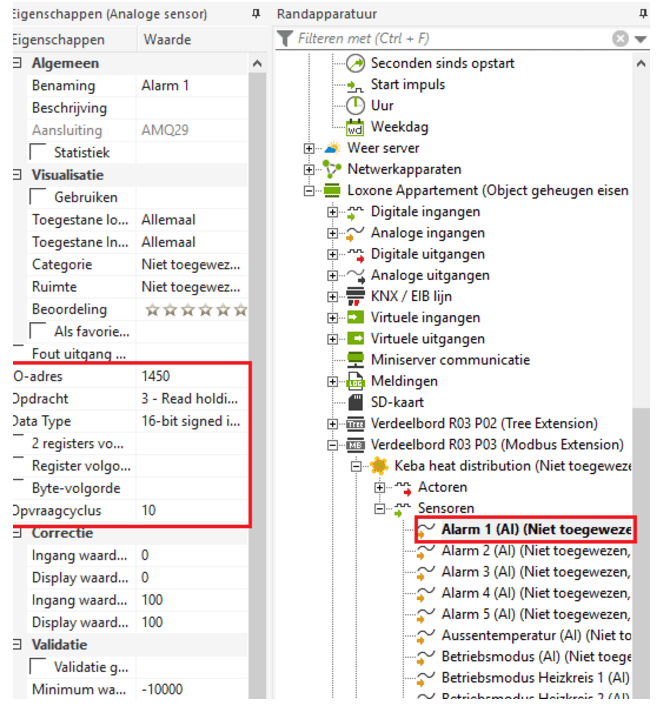Select the Aussentemperatur (AI) sensor
The image size is (659, 712).
535,635
